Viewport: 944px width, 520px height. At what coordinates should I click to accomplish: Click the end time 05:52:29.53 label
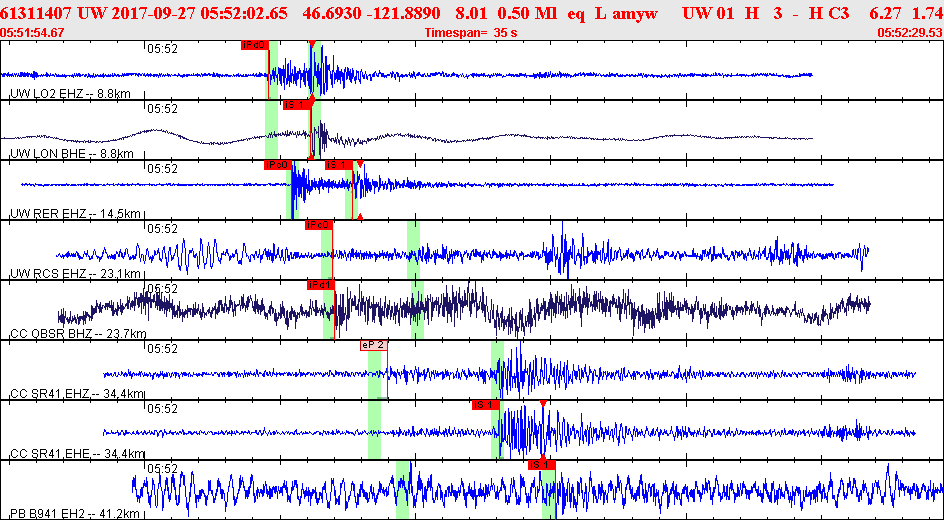click(x=909, y=33)
